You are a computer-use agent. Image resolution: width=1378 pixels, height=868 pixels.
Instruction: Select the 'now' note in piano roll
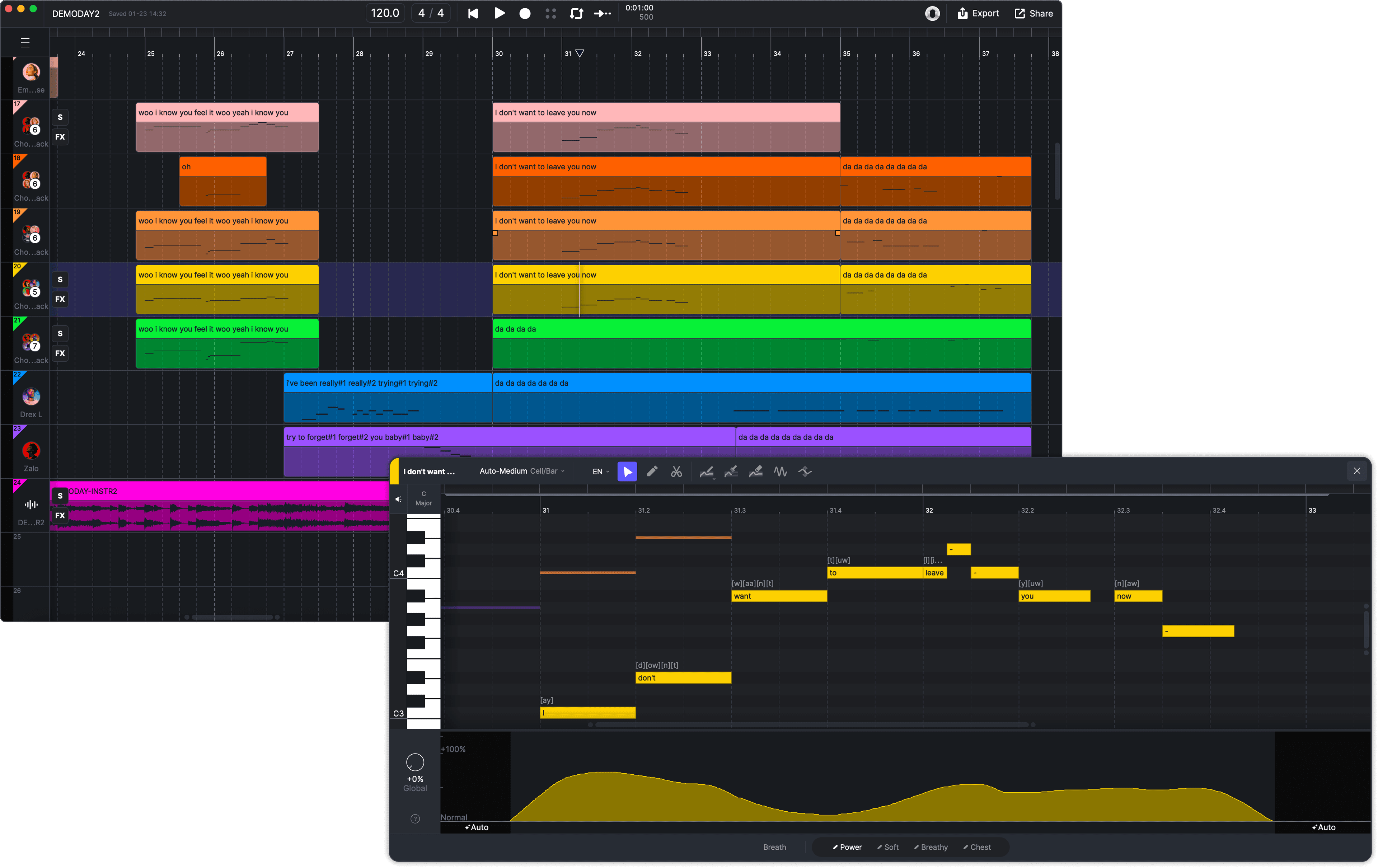(x=1138, y=596)
